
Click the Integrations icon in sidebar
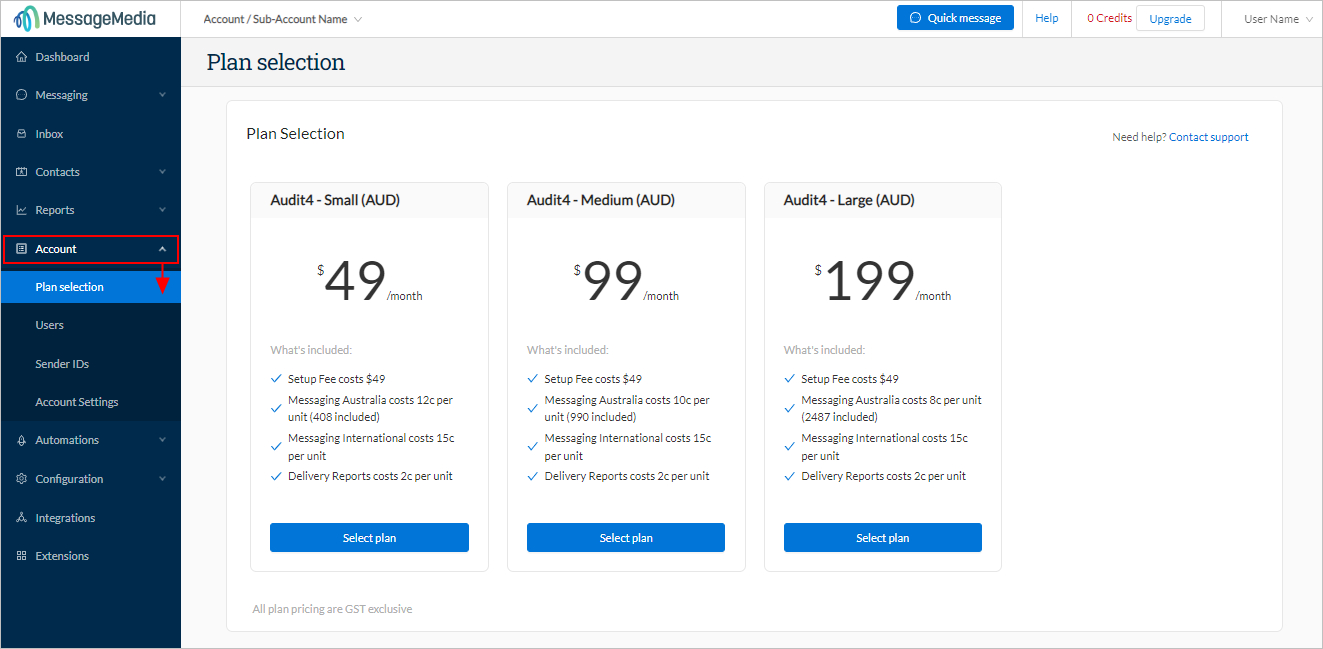[x=22, y=518]
